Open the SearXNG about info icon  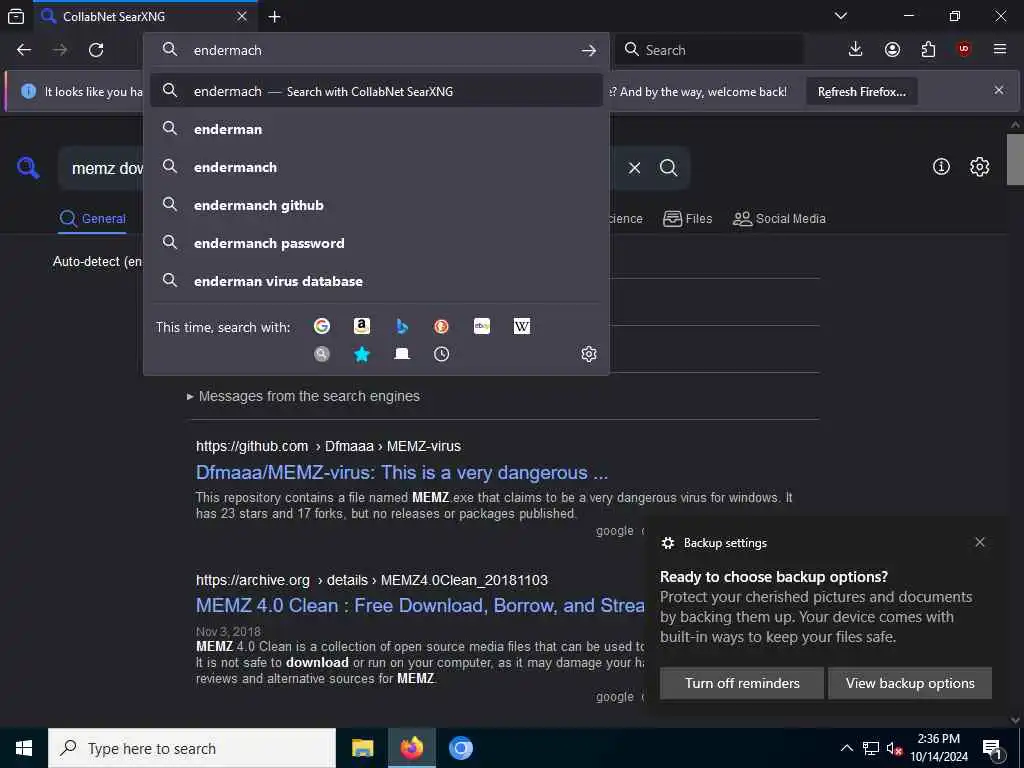click(941, 167)
